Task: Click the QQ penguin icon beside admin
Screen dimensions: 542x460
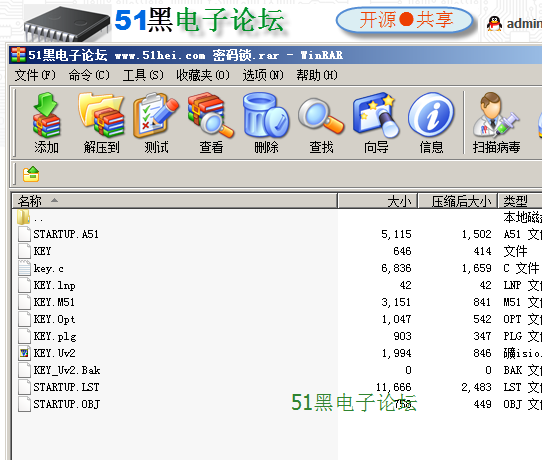Action: [494, 24]
